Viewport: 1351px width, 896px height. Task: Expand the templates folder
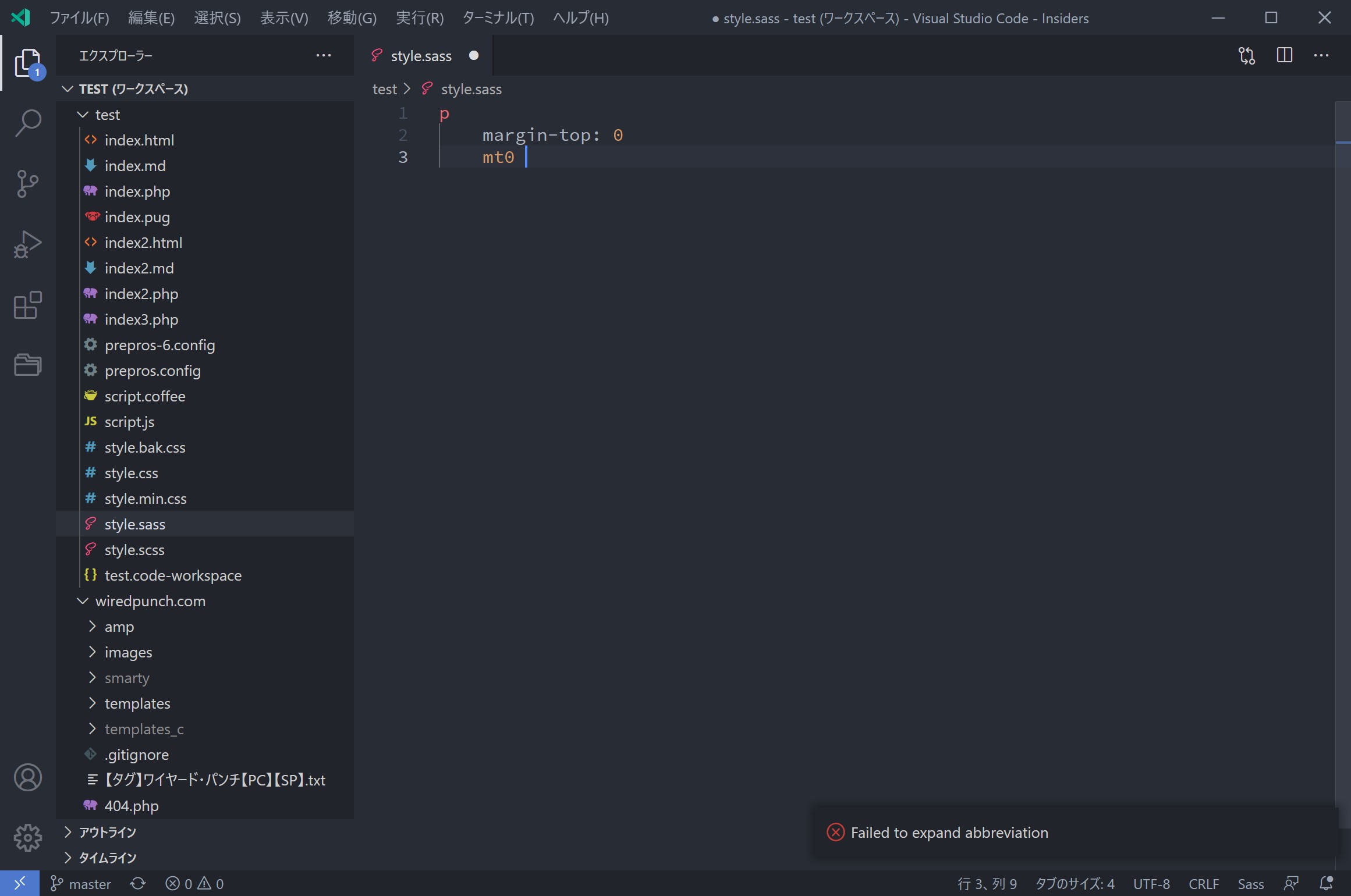(92, 703)
